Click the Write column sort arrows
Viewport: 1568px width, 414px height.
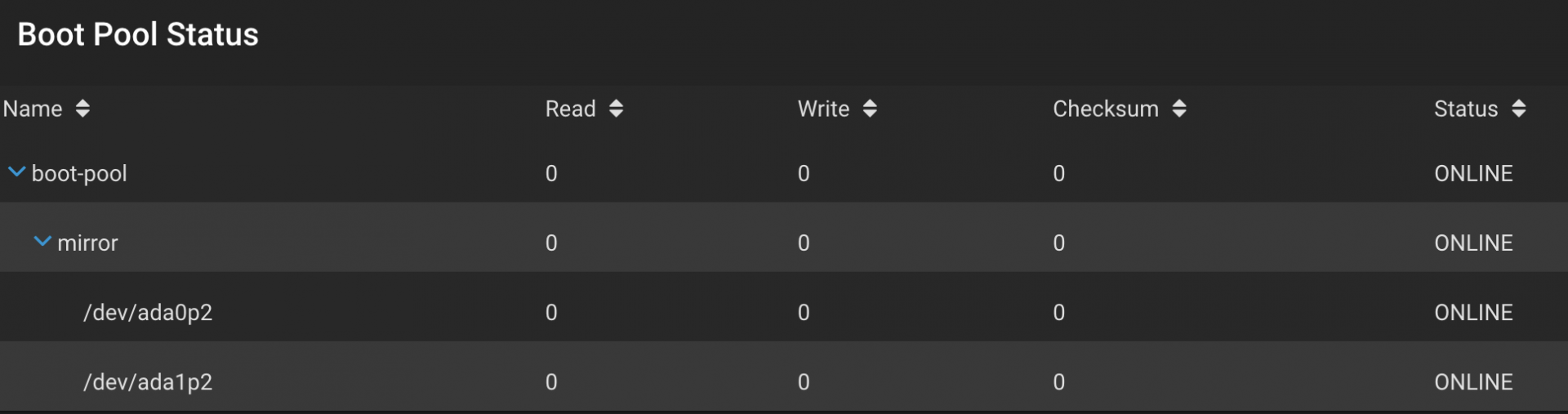click(870, 109)
